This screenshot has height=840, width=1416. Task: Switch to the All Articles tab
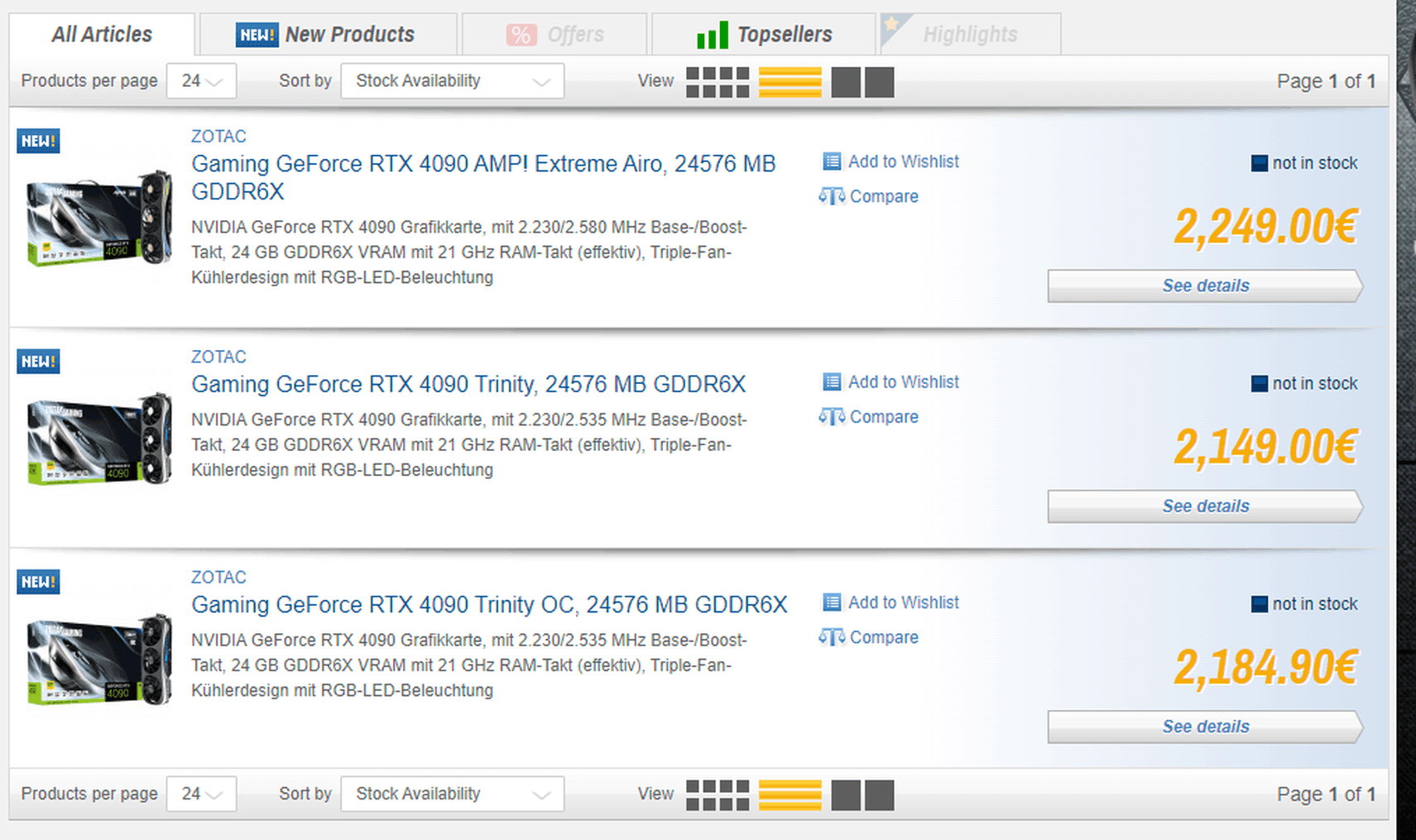(x=102, y=34)
